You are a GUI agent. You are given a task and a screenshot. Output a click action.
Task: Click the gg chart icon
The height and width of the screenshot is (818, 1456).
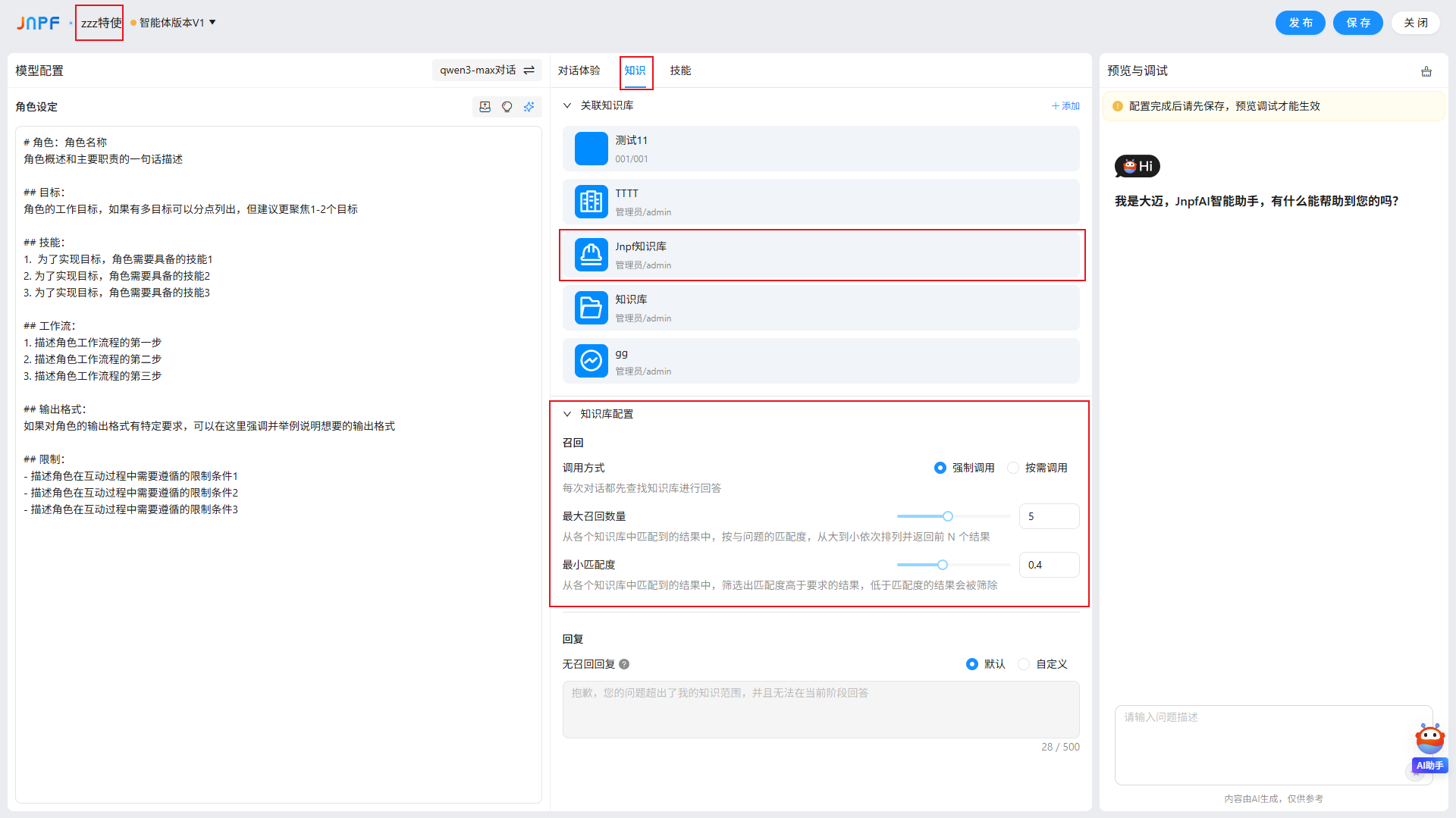tap(591, 361)
